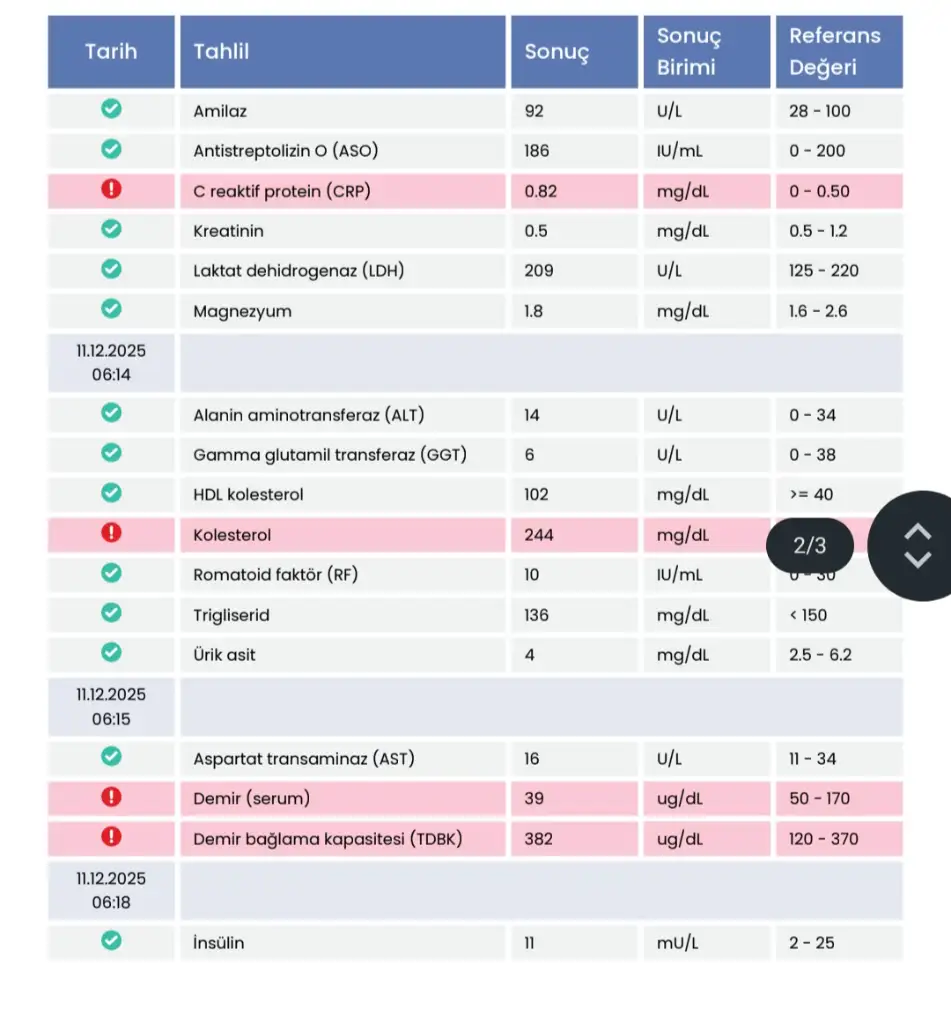Viewport: 951px width, 1024px height.
Task: Open the Aspartat transaminaz (AST) test name
Action: tap(304, 759)
